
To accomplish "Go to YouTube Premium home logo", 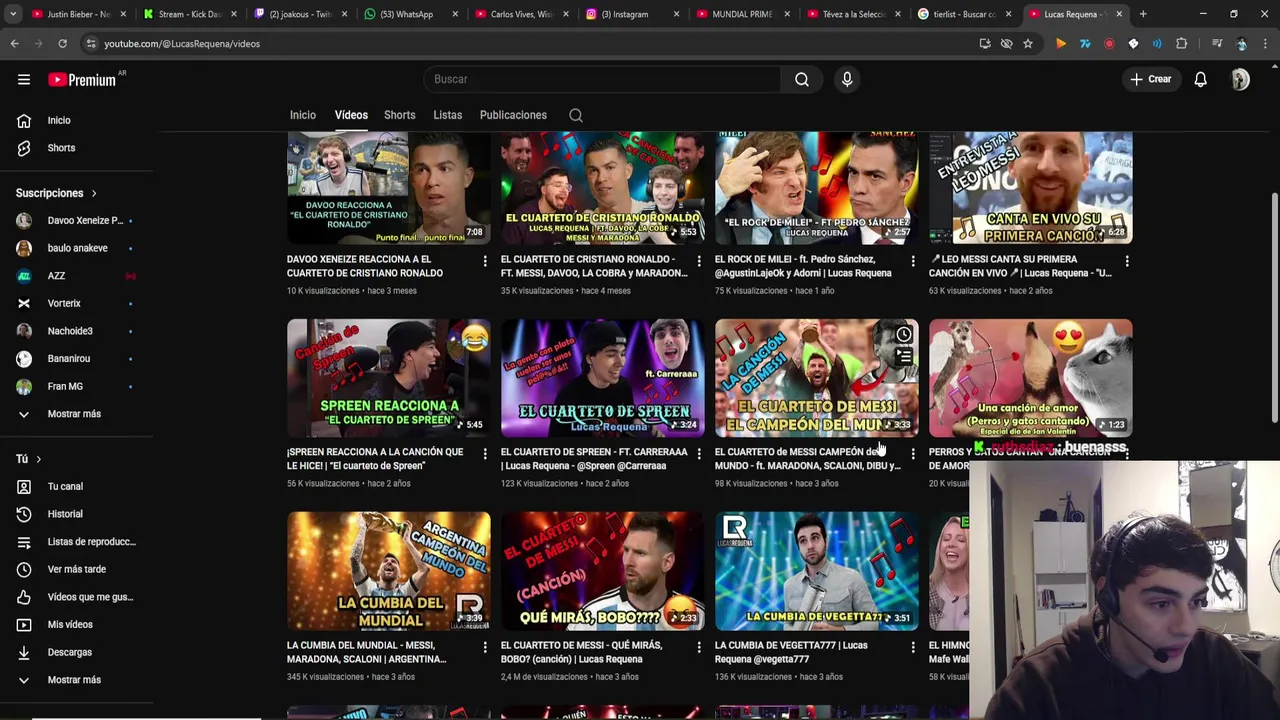I will coord(84,79).
